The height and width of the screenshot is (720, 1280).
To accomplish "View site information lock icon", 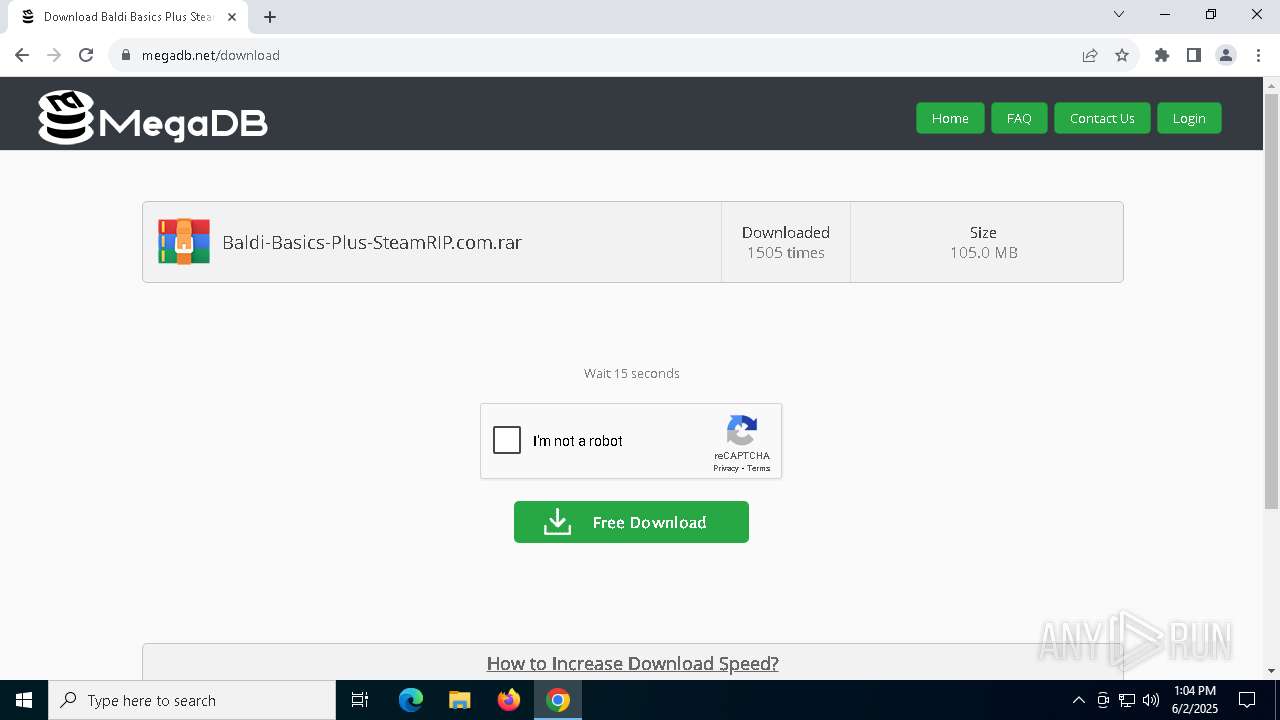I will pos(126,55).
